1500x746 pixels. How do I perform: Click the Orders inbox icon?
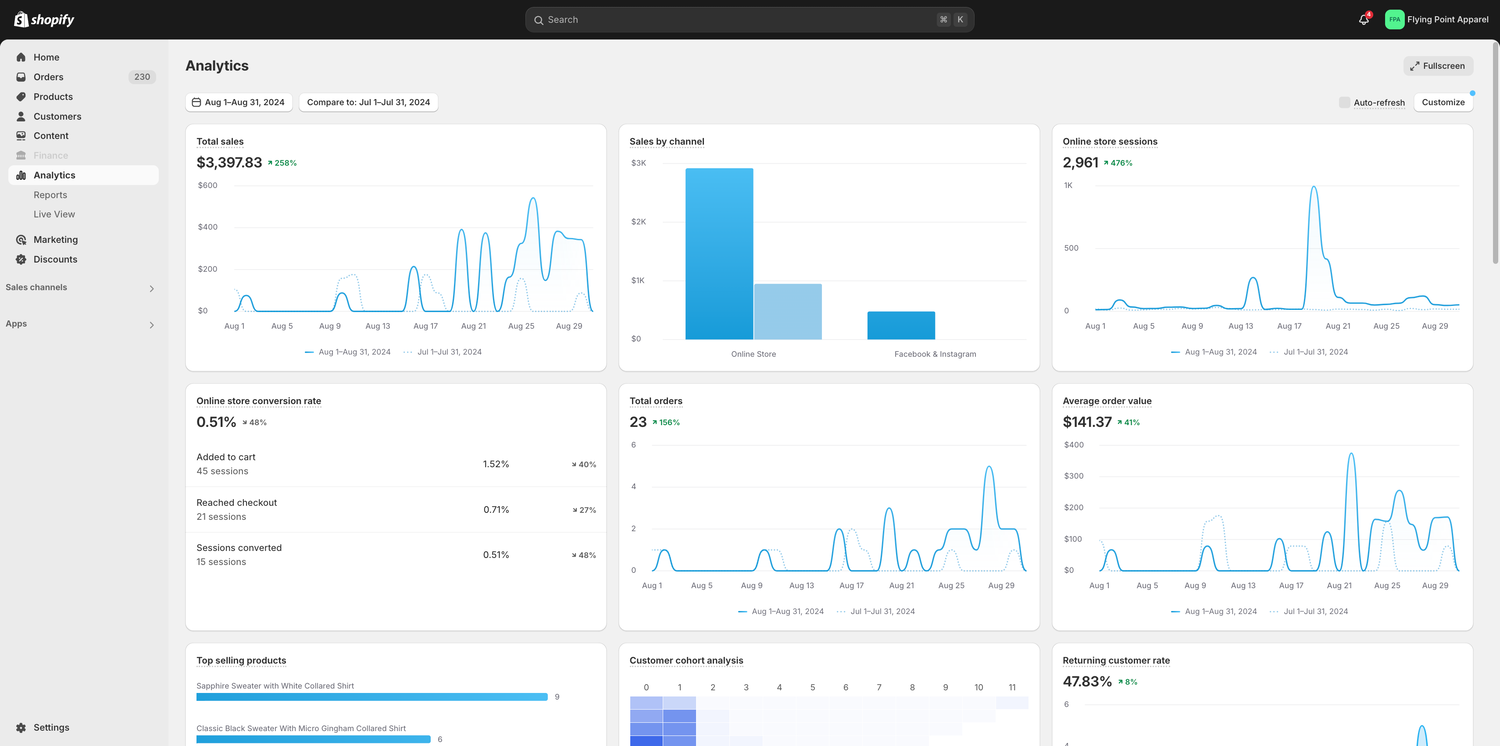pos(21,77)
